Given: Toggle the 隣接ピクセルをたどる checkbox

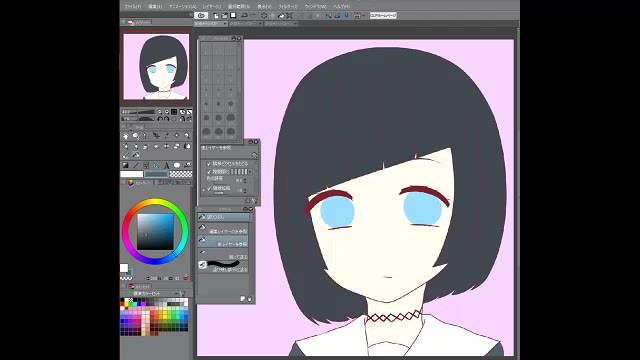Looking at the screenshot, I should pyautogui.click(x=209, y=164).
